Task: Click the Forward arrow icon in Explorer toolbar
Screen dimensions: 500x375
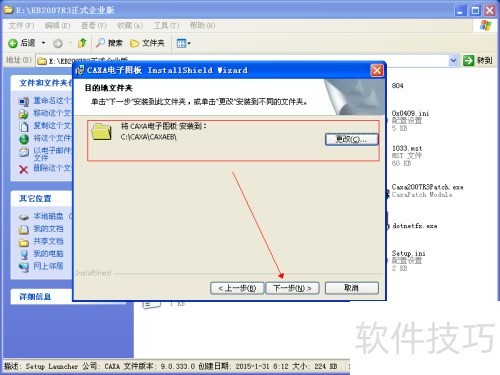Action: click(x=58, y=43)
